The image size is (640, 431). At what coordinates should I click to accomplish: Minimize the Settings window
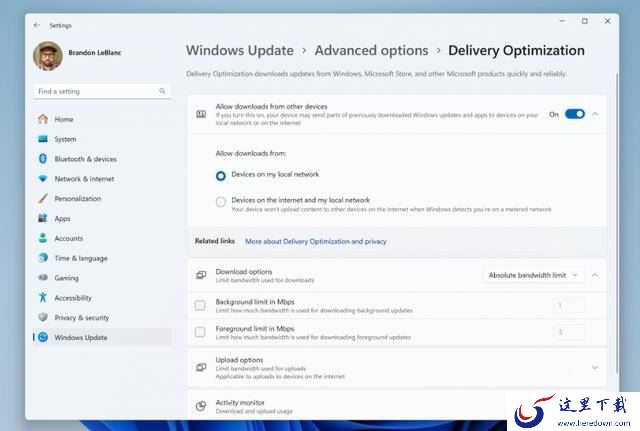click(562, 21)
